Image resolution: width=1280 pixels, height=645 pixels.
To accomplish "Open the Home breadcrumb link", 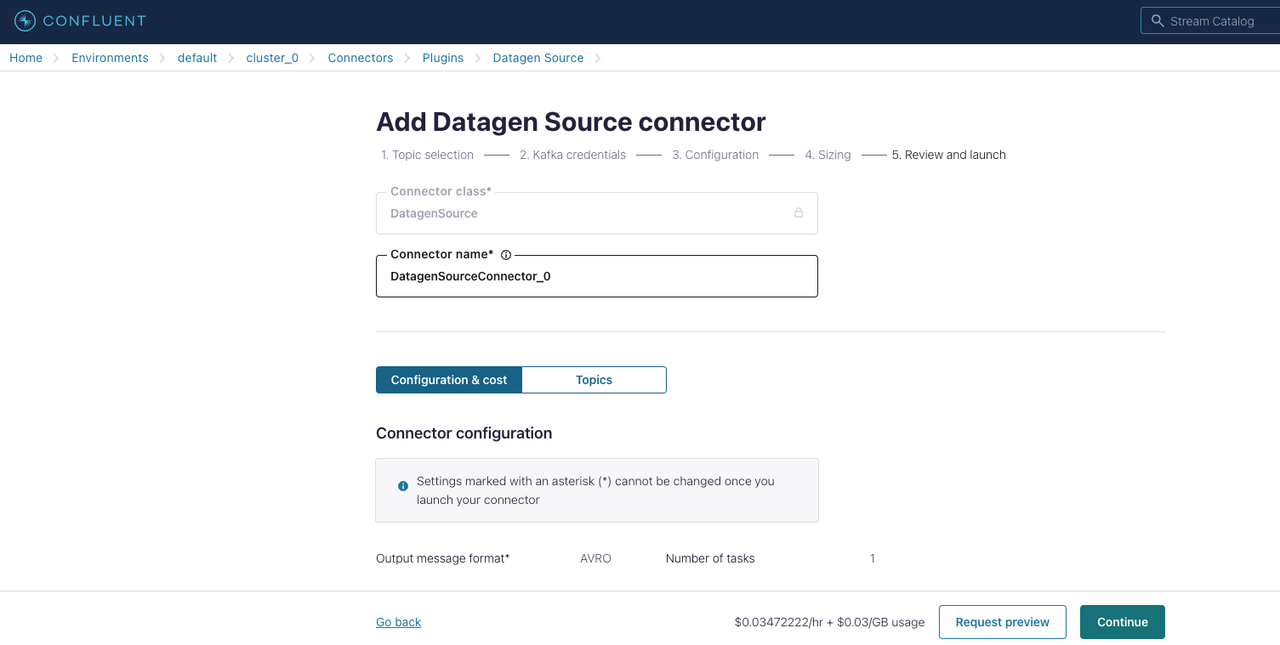I will (x=26, y=58).
